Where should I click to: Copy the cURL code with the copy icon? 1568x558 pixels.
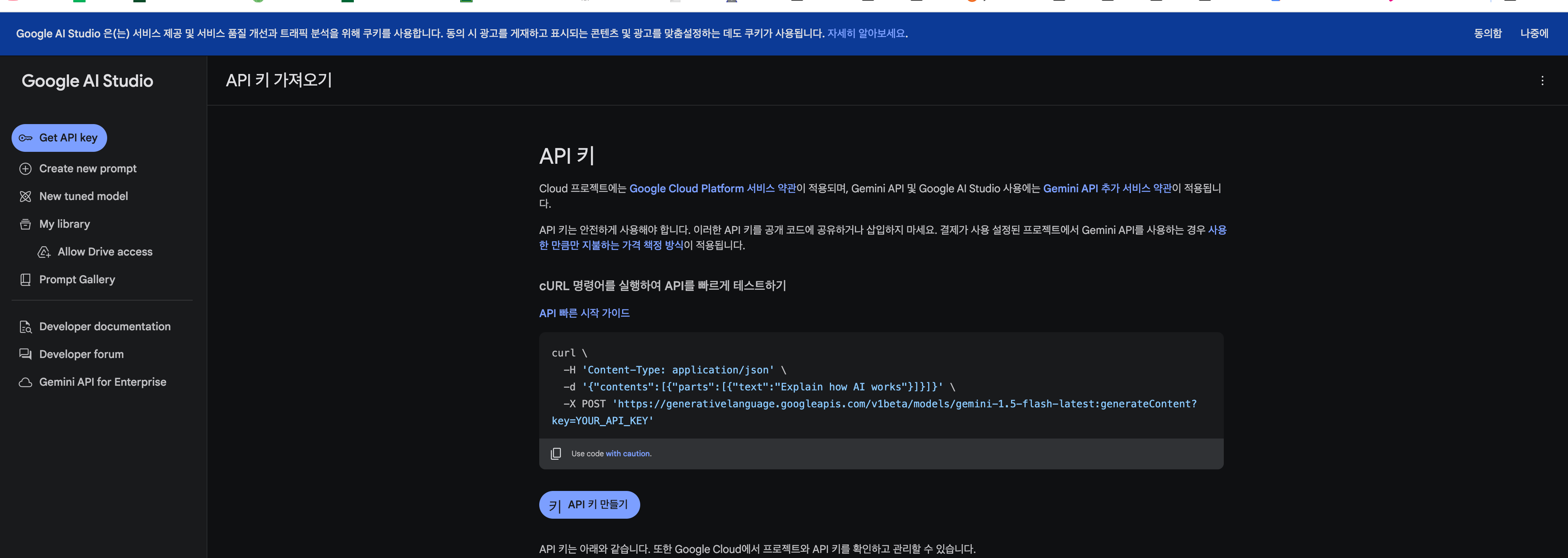pyautogui.click(x=555, y=454)
